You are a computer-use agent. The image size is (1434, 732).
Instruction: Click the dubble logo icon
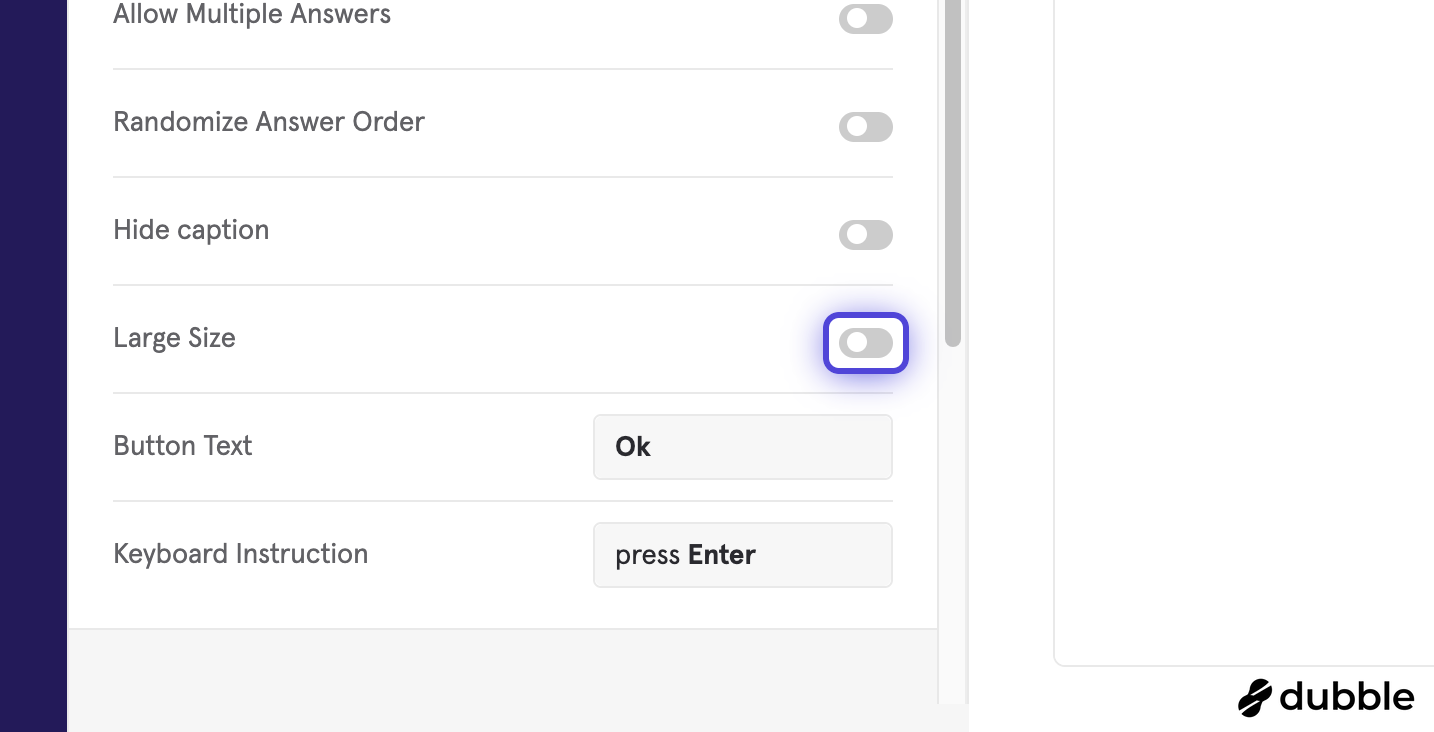coord(1255,698)
